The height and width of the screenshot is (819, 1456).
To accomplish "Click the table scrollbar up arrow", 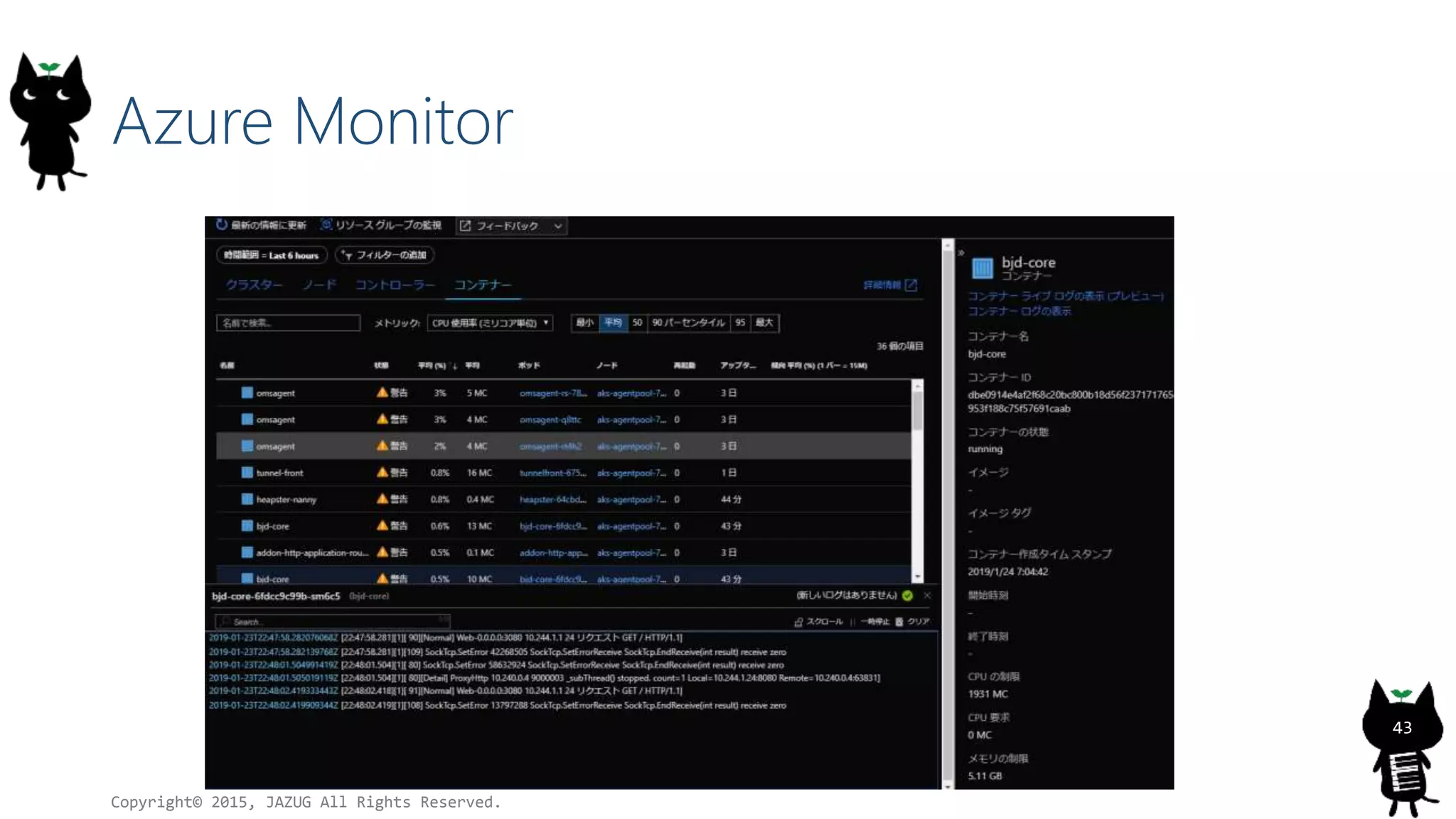I will (917, 385).
